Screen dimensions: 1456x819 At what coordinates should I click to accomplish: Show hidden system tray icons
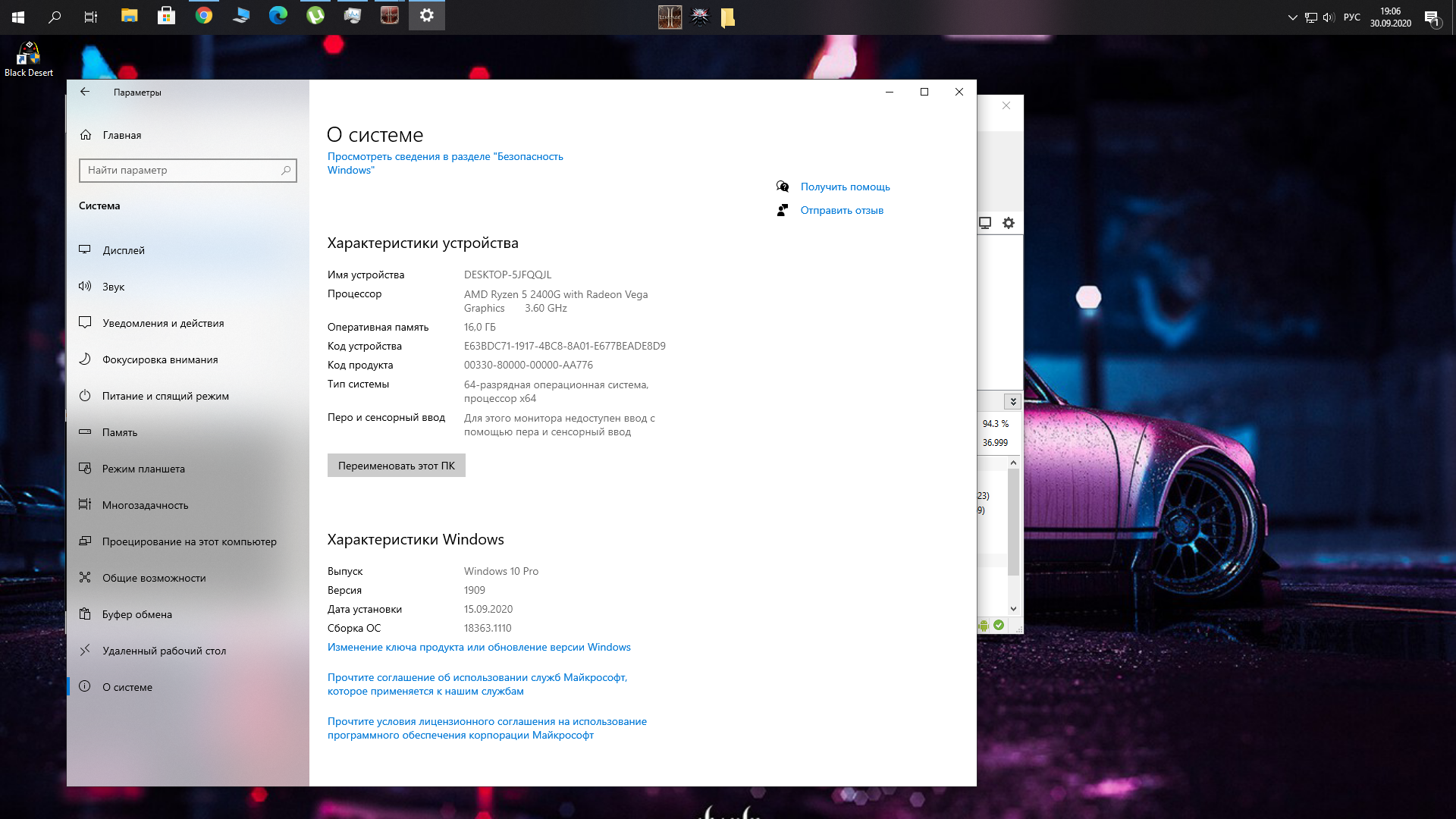pyautogui.click(x=1292, y=17)
